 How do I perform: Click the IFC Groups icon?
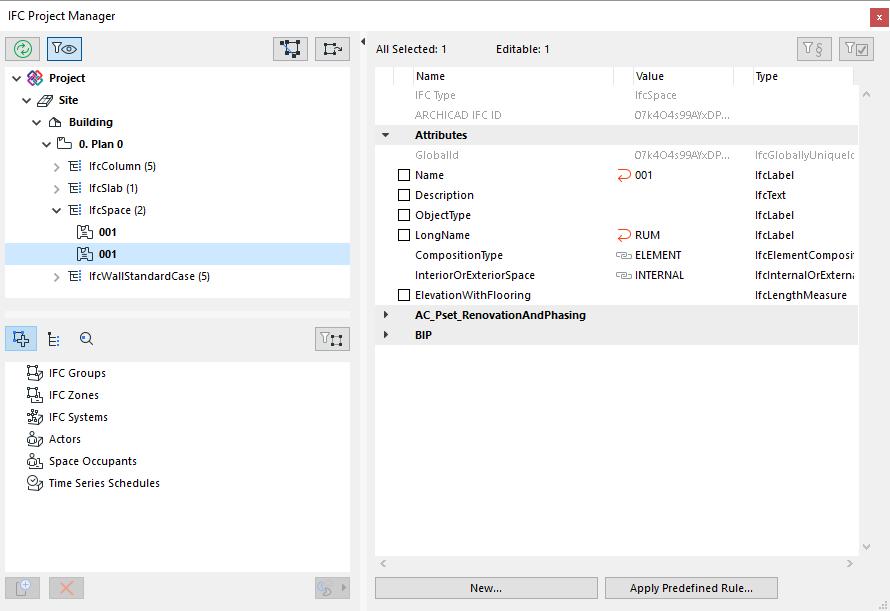click(x=35, y=373)
